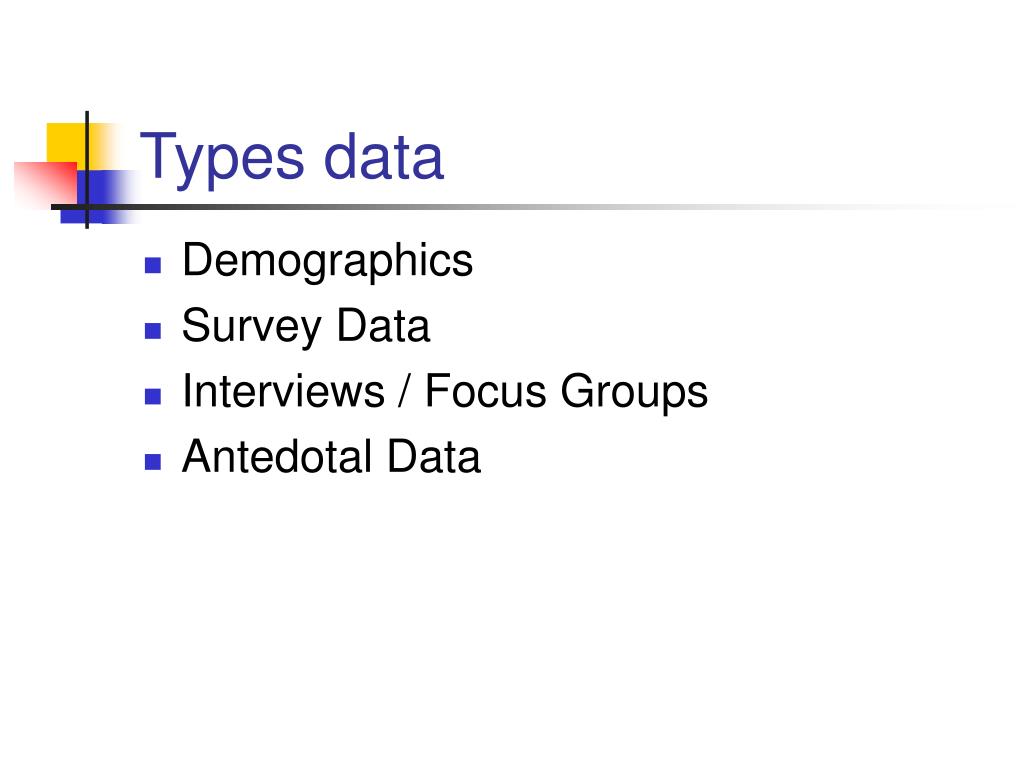The height and width of the screenshot is (768, 1024).
Task: Select the Survey Data bullet text
Action: click(x=306, y=327)
